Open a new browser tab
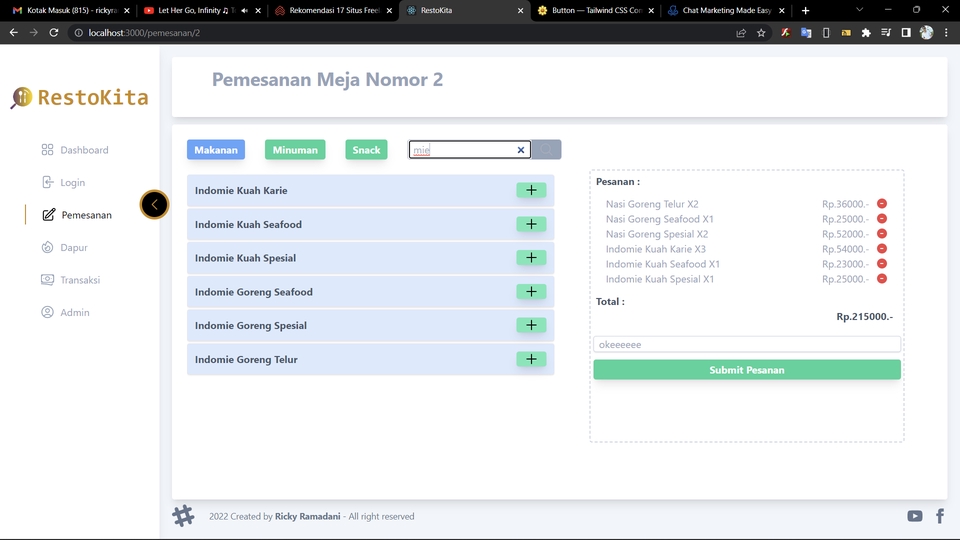This screenshot has width=960, height=540. point(805,10)
